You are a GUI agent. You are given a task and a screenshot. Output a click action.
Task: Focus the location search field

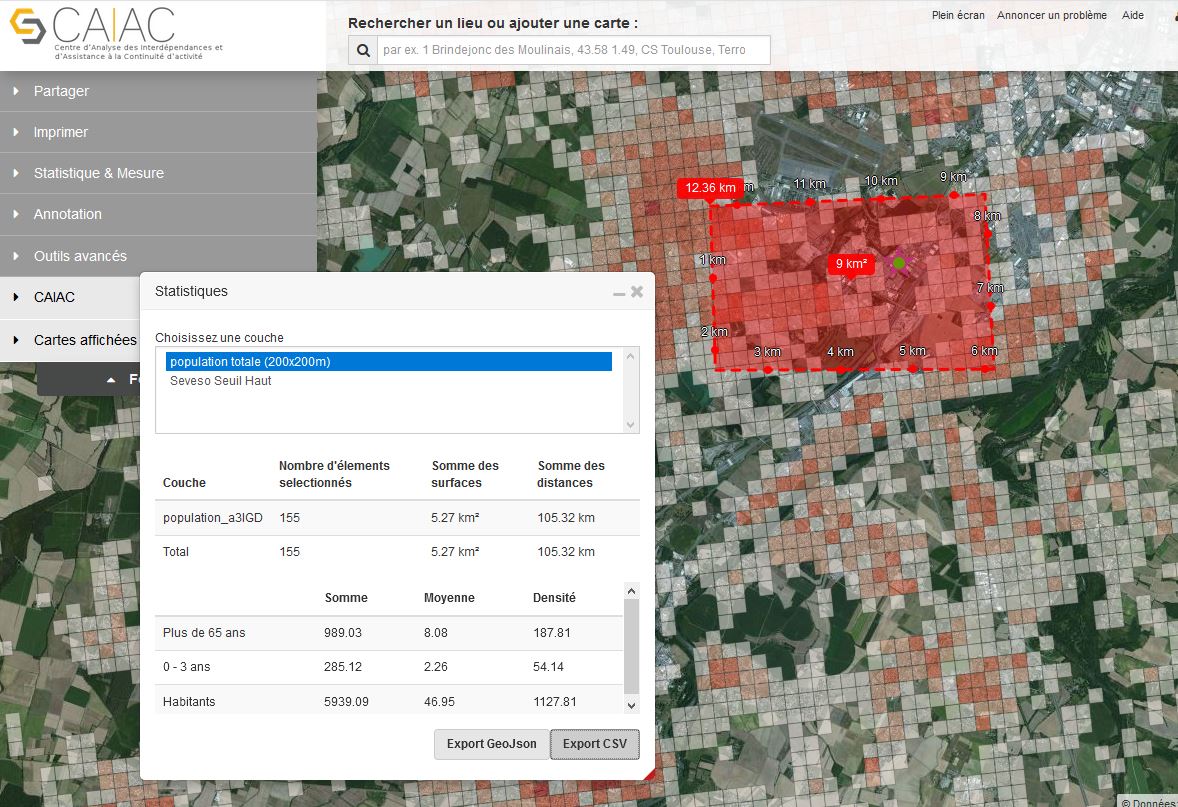point(573,50)
